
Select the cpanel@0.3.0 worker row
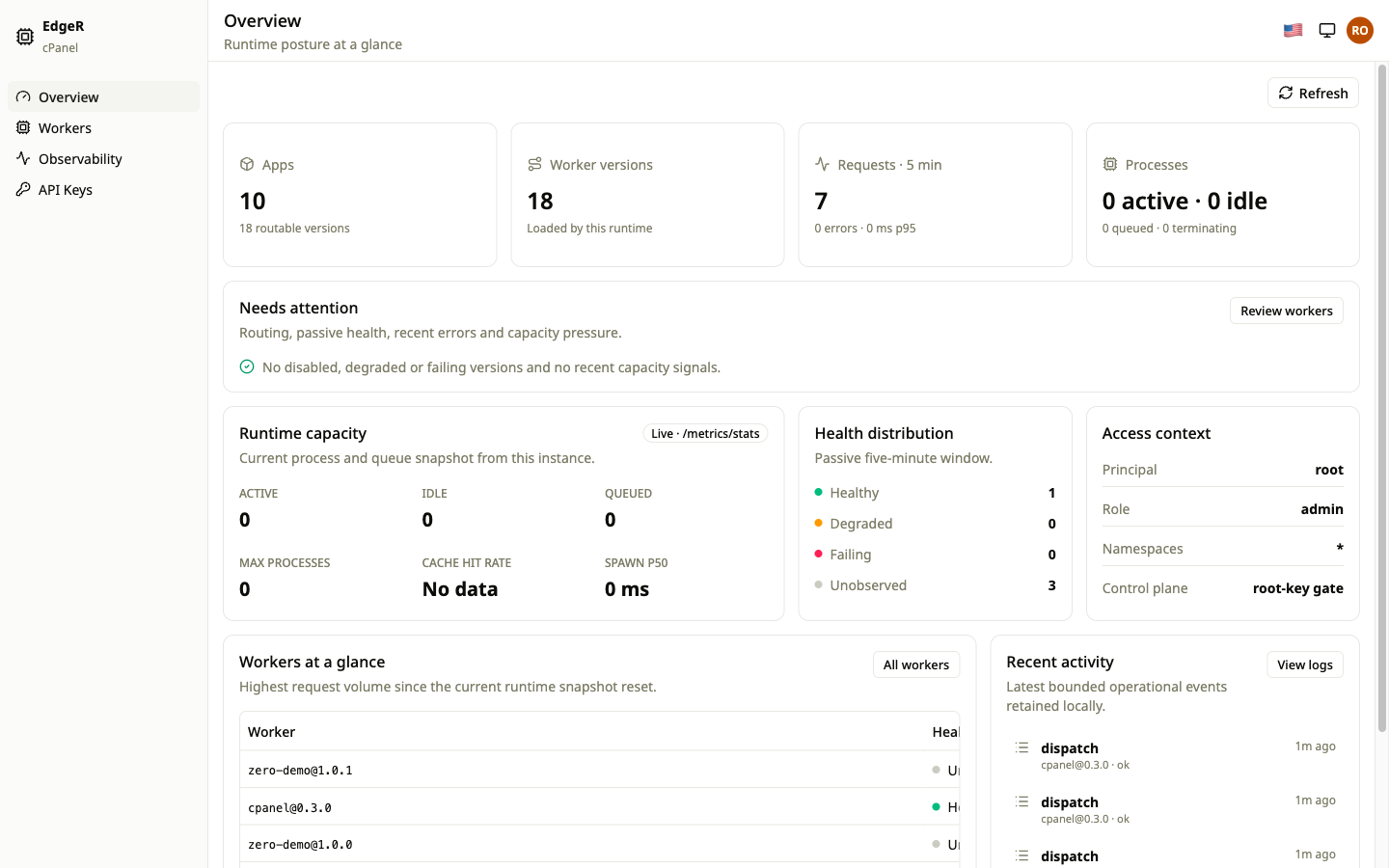coord(599,807)
